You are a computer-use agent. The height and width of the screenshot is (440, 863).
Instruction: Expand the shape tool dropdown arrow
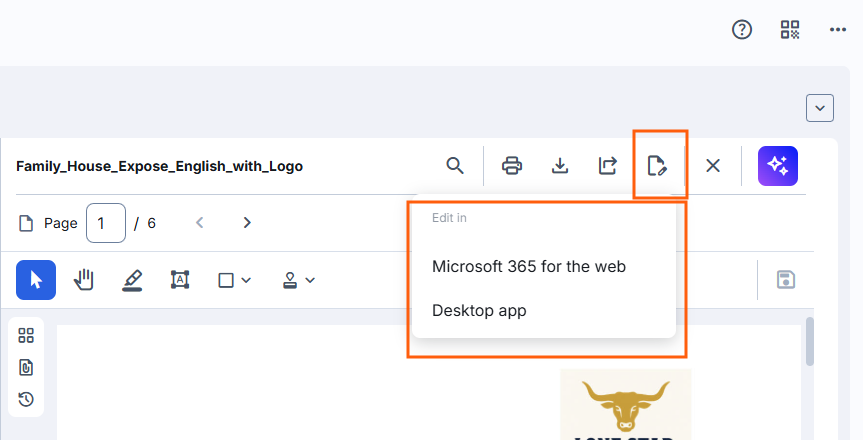click(246, 280)
